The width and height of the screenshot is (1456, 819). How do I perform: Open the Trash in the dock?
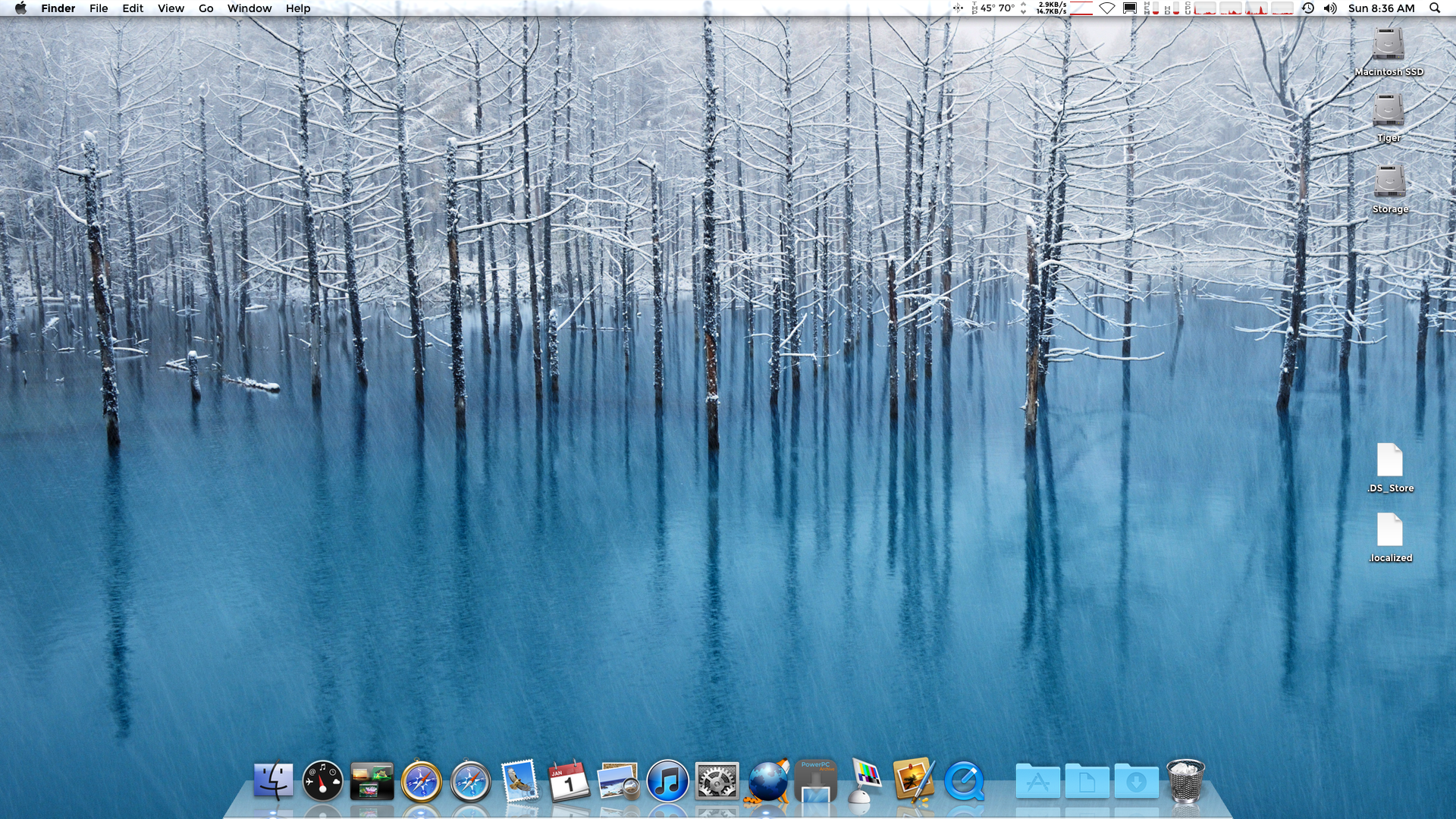(1185, 780)
